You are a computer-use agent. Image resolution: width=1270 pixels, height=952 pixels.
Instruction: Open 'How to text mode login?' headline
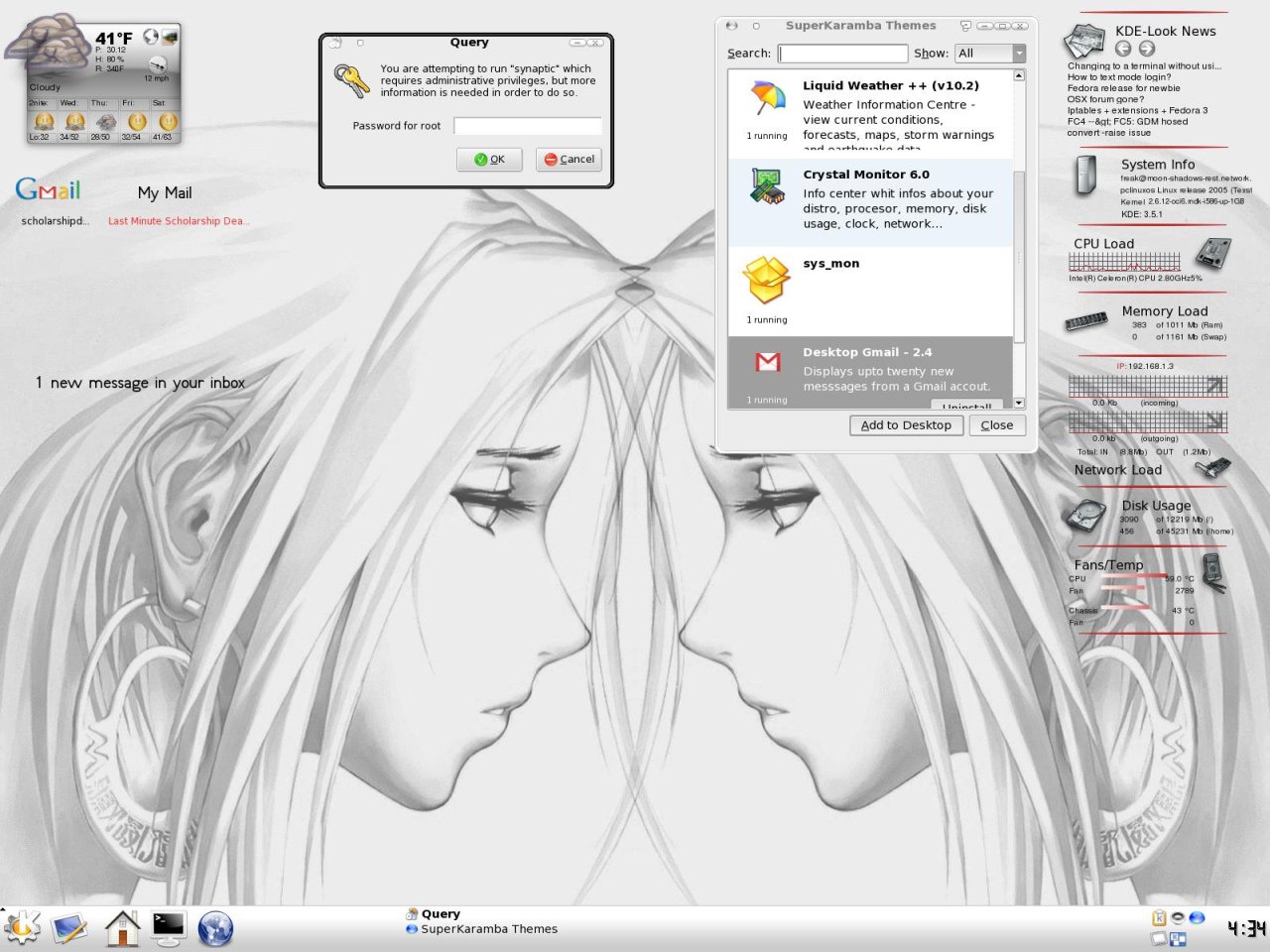click(1118, 77)
